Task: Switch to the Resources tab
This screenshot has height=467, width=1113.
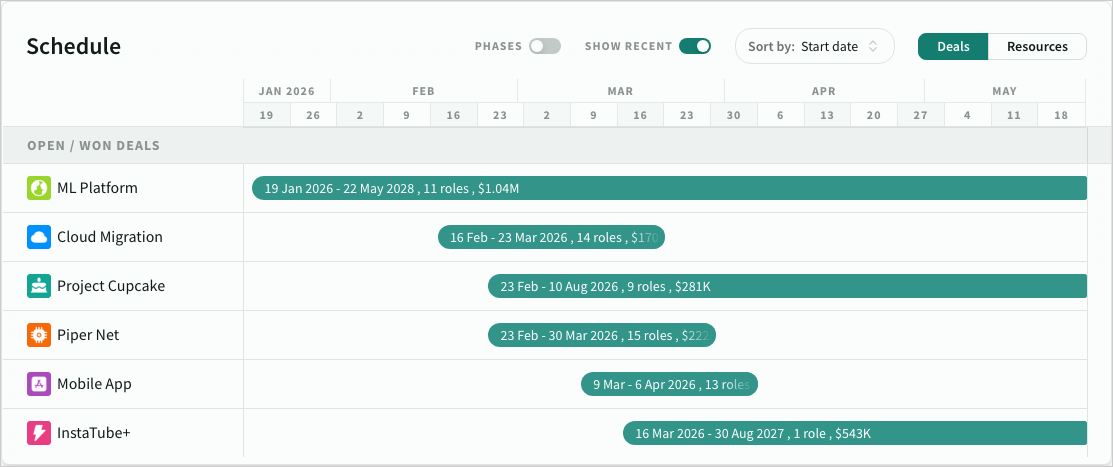Action: pyautogui.click(x=1037, y=46)
